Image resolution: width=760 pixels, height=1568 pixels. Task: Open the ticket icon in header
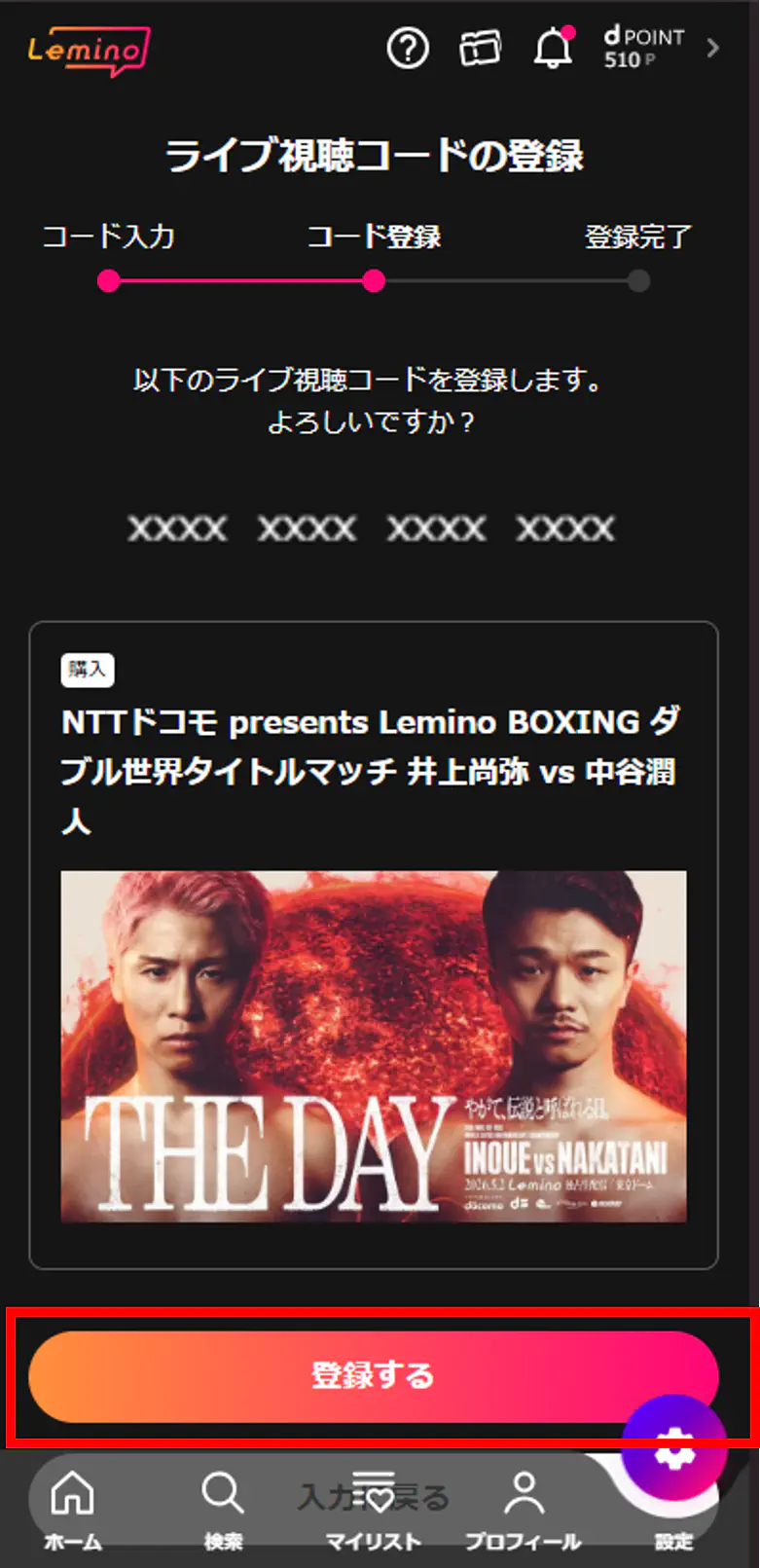[x=480, y=48]
